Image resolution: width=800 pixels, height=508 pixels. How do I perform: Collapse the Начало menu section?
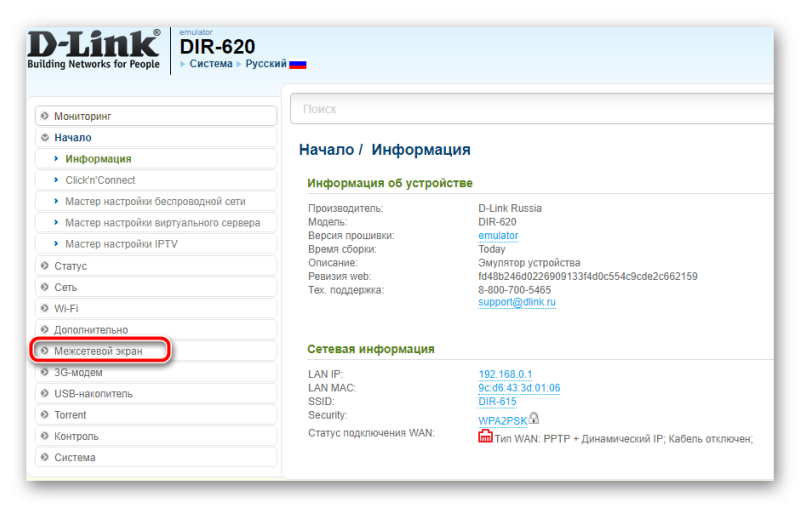(x=156, y=138)
